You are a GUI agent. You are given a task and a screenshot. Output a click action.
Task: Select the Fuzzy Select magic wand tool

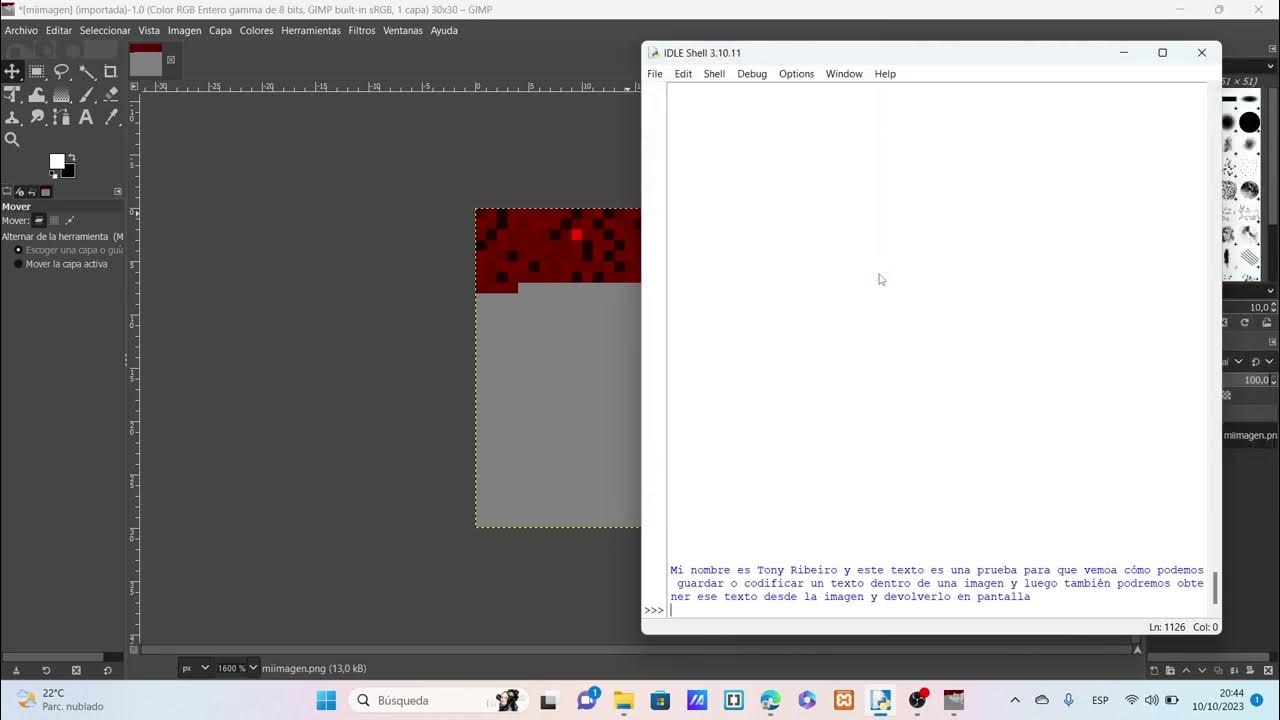[86, 71]
